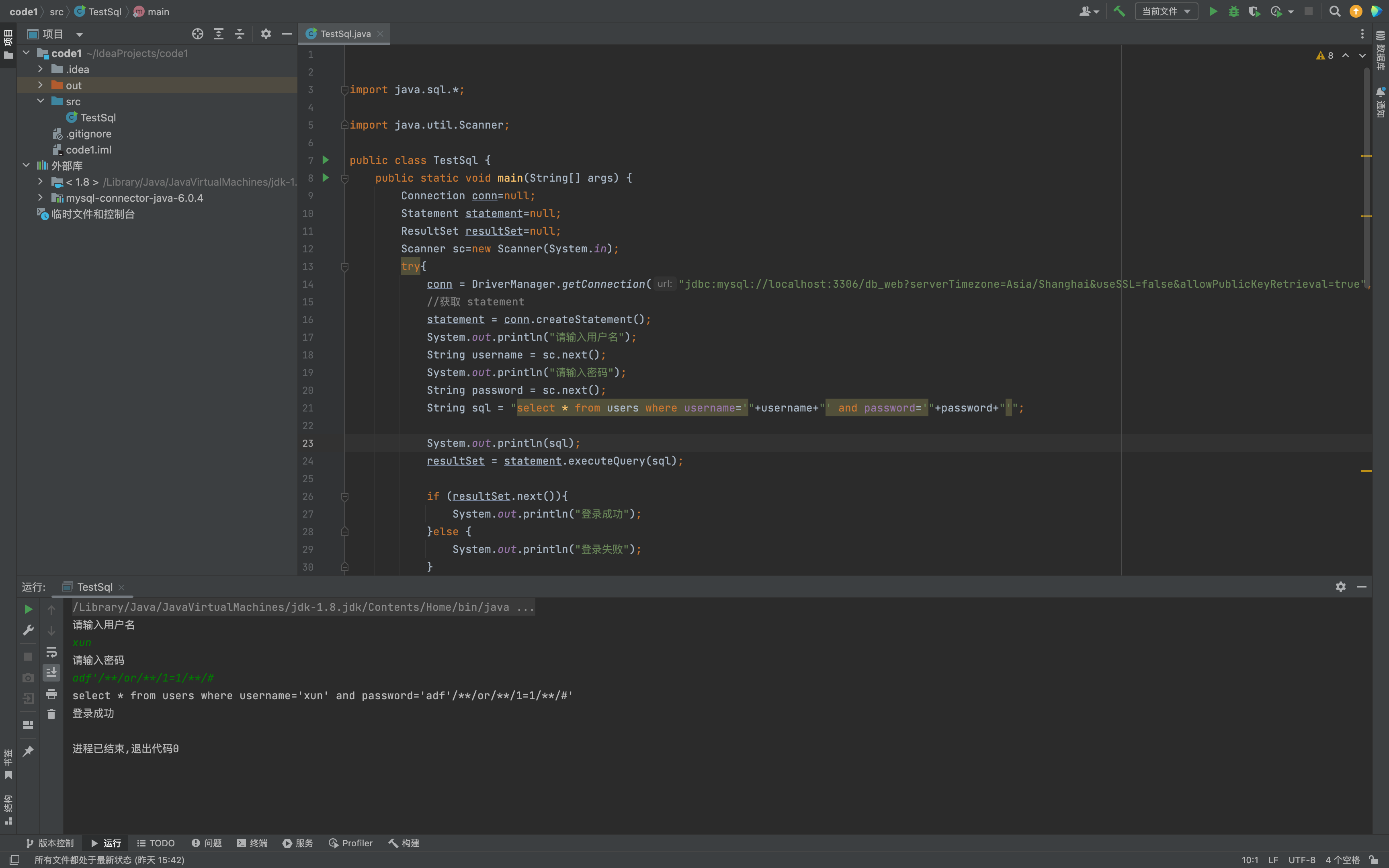Toggle soft-wrap in run console
Screen dimensions: 1389x868
51,651
